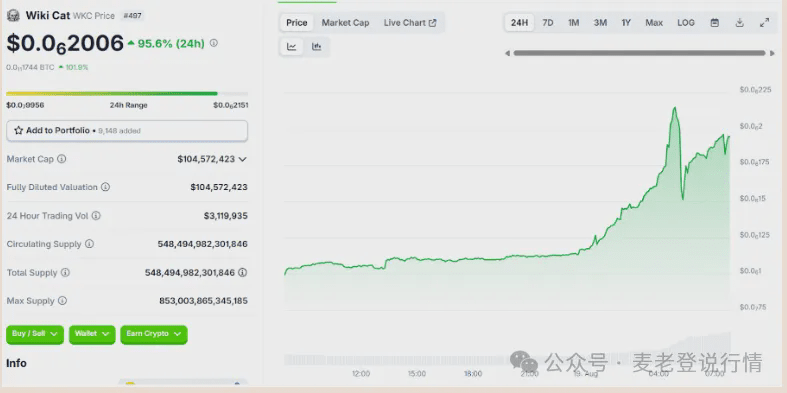Select 24H time range

click(x=519, y=23)
